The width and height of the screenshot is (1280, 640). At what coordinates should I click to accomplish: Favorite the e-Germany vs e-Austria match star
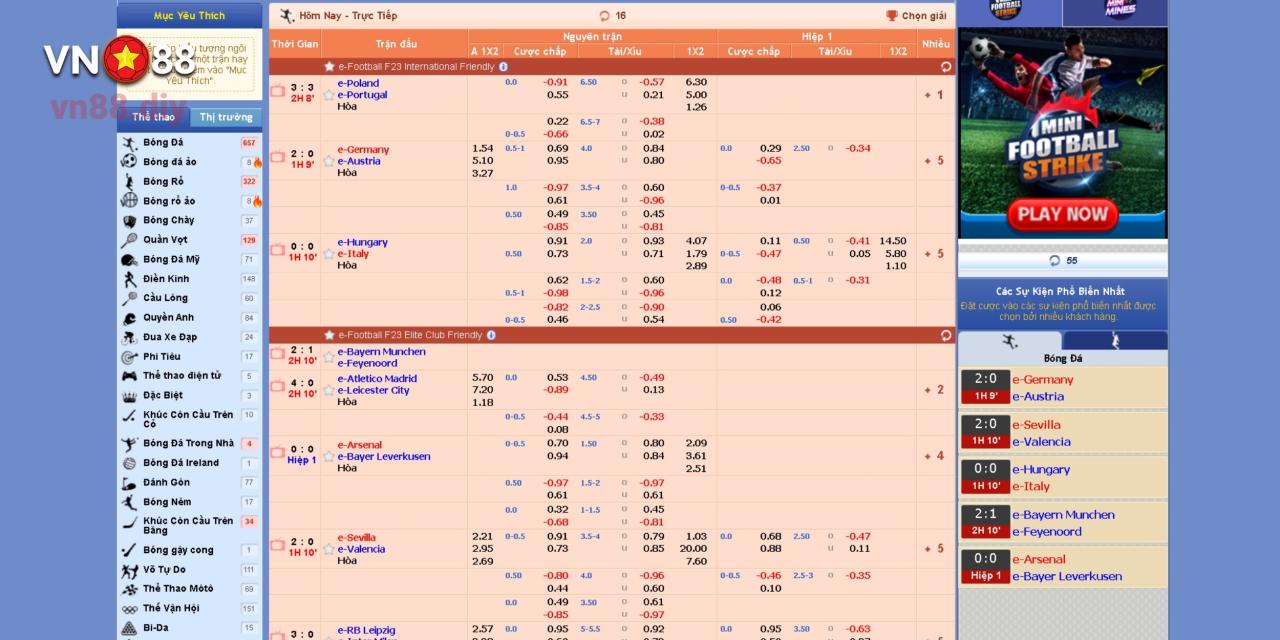(328, 161)
